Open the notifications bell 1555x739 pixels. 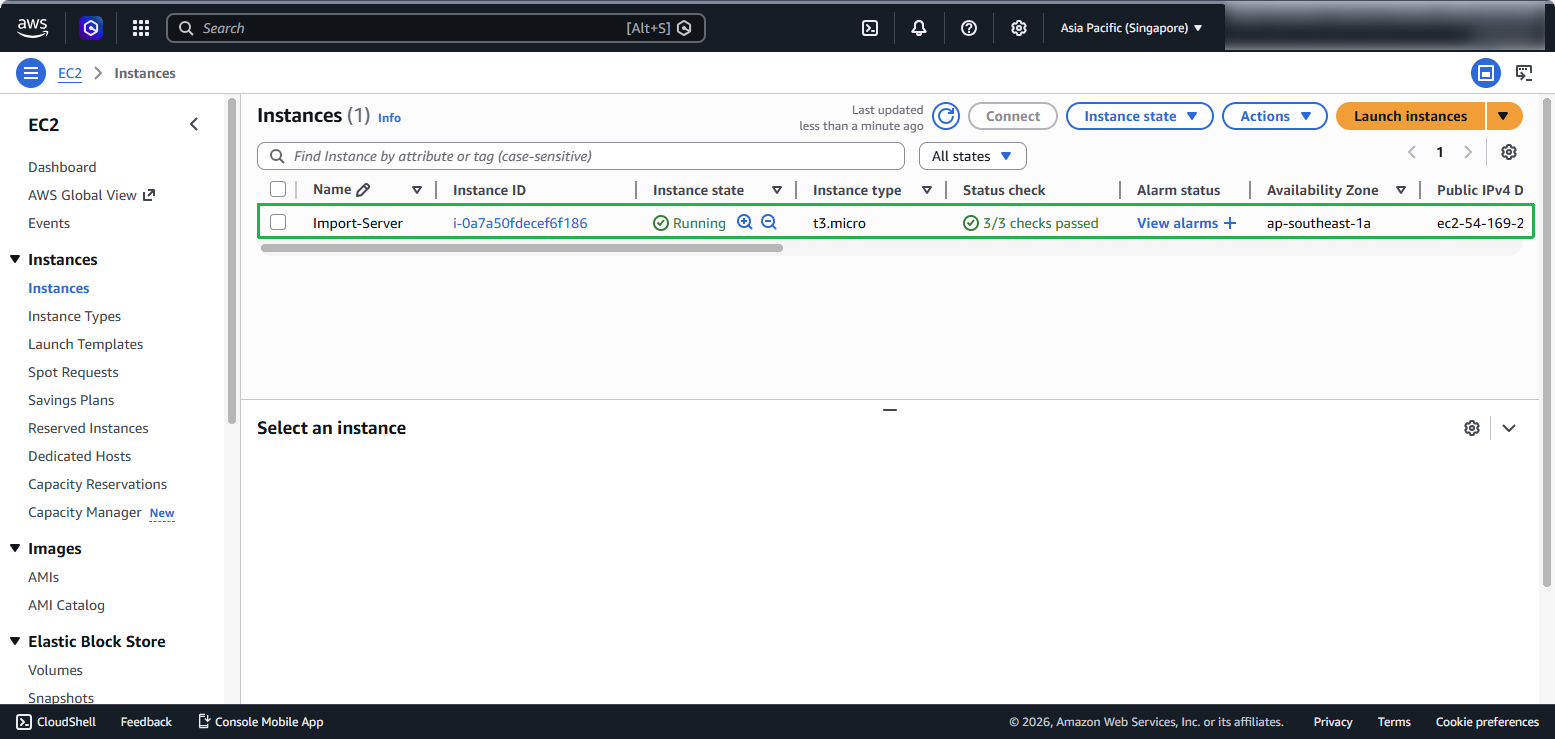click(919, 28)
